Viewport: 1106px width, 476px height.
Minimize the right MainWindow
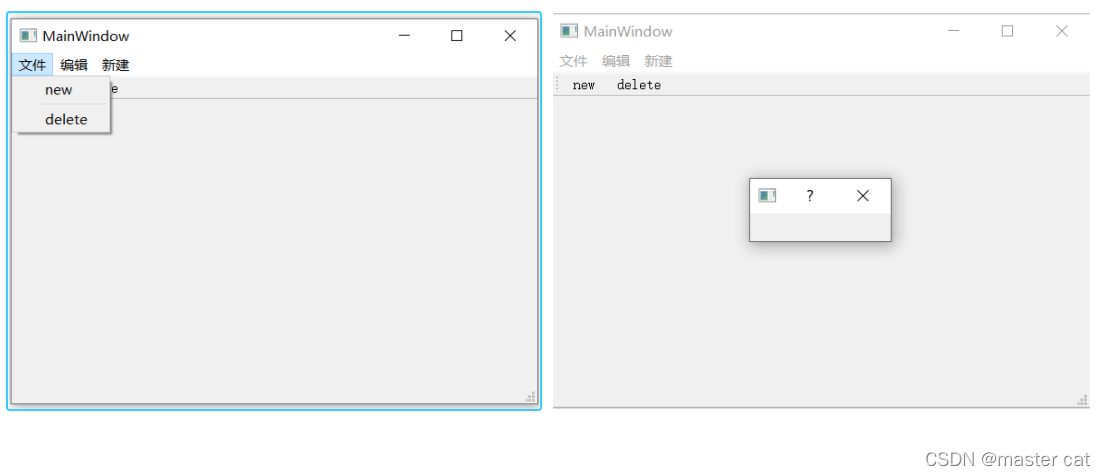click(954, 31)
